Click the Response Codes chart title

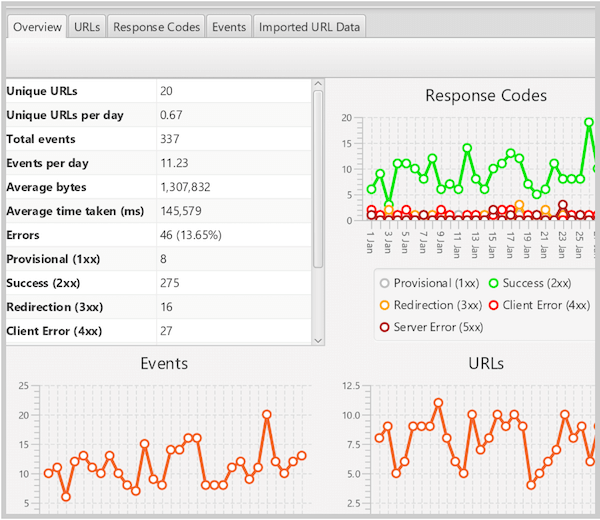(x=485, y=96)
